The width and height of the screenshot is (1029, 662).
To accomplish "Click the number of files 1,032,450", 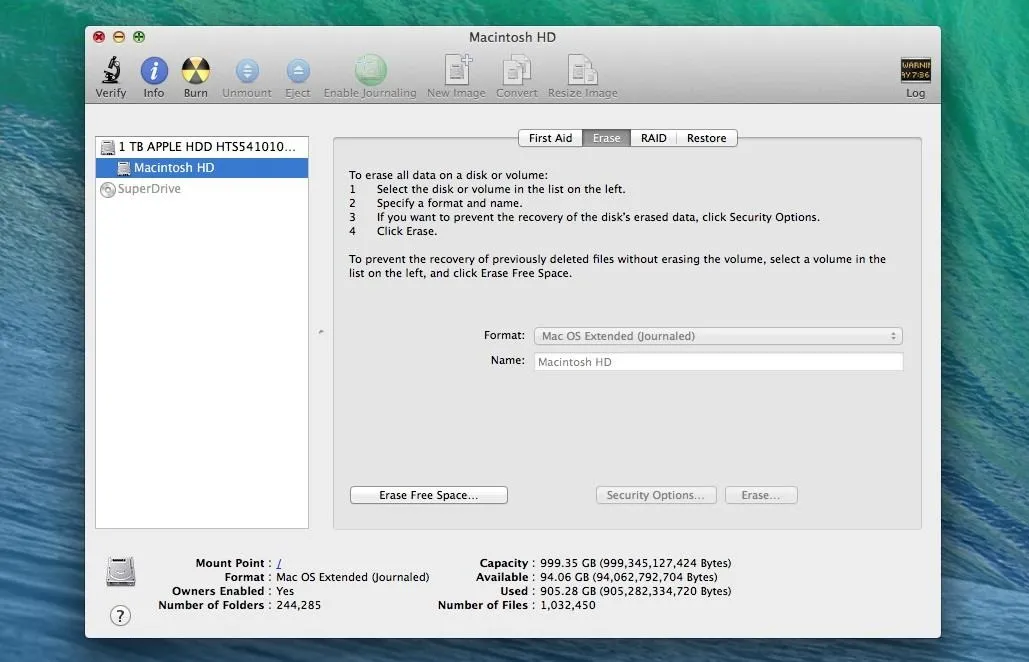I will [x=568, y=606].
